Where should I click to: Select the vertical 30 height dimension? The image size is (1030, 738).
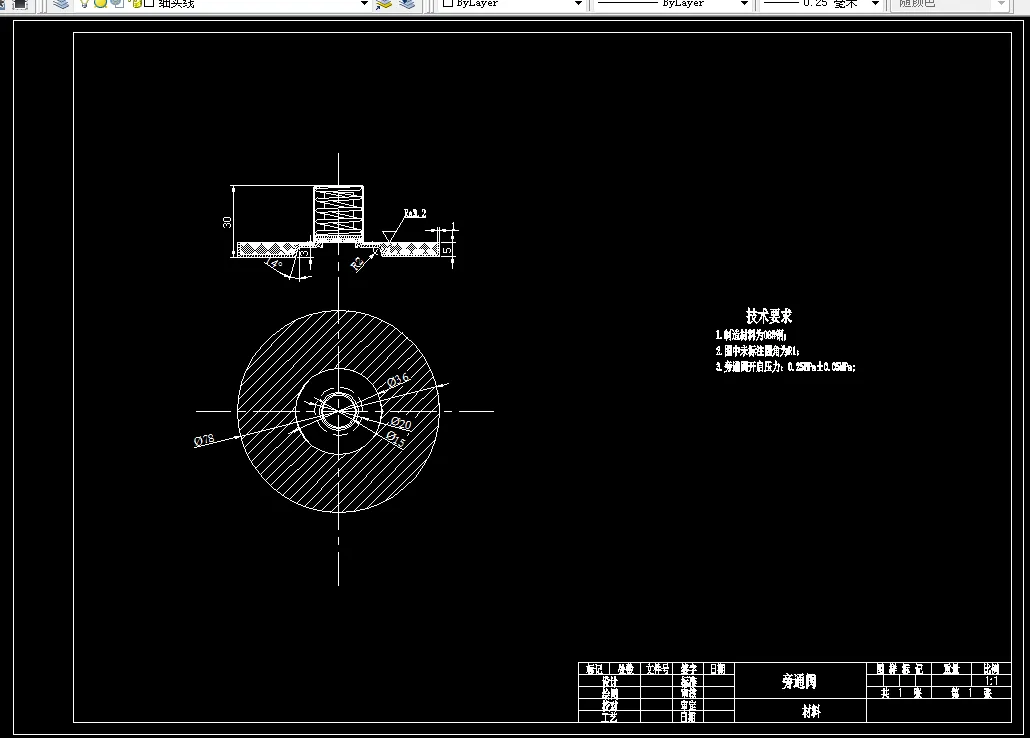[x=227, y=222]
